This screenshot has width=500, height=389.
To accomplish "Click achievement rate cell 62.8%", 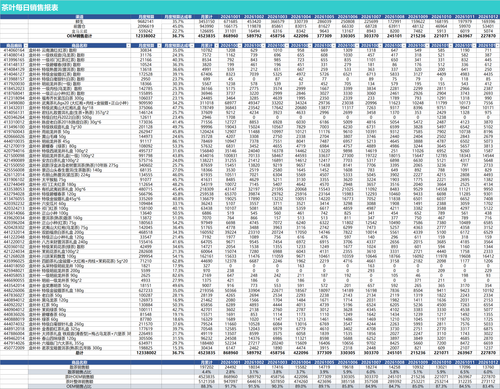I will pos(178,261).
